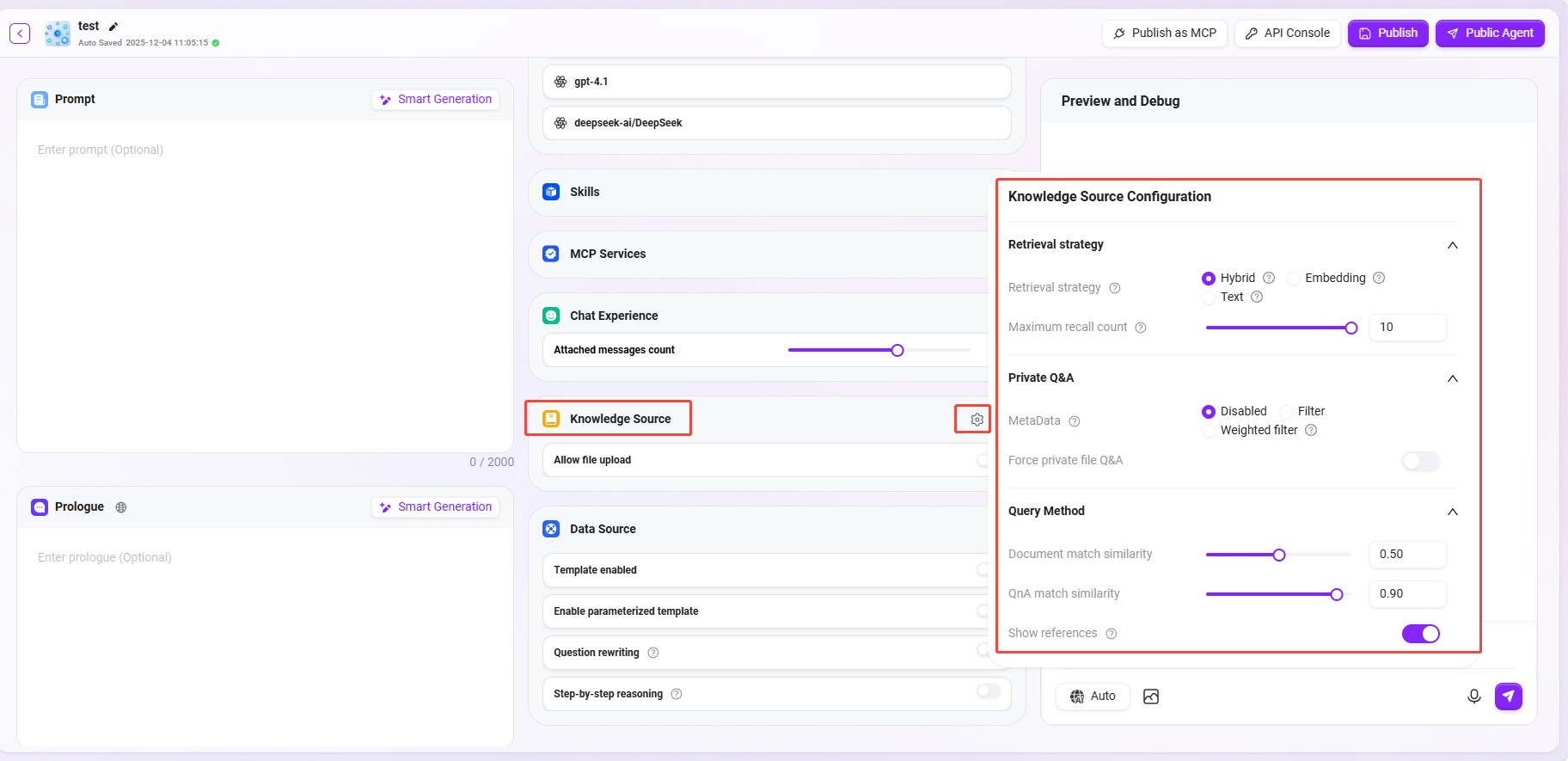
Task: Click the pencil icon to rename test
Action: coord(113,27)
